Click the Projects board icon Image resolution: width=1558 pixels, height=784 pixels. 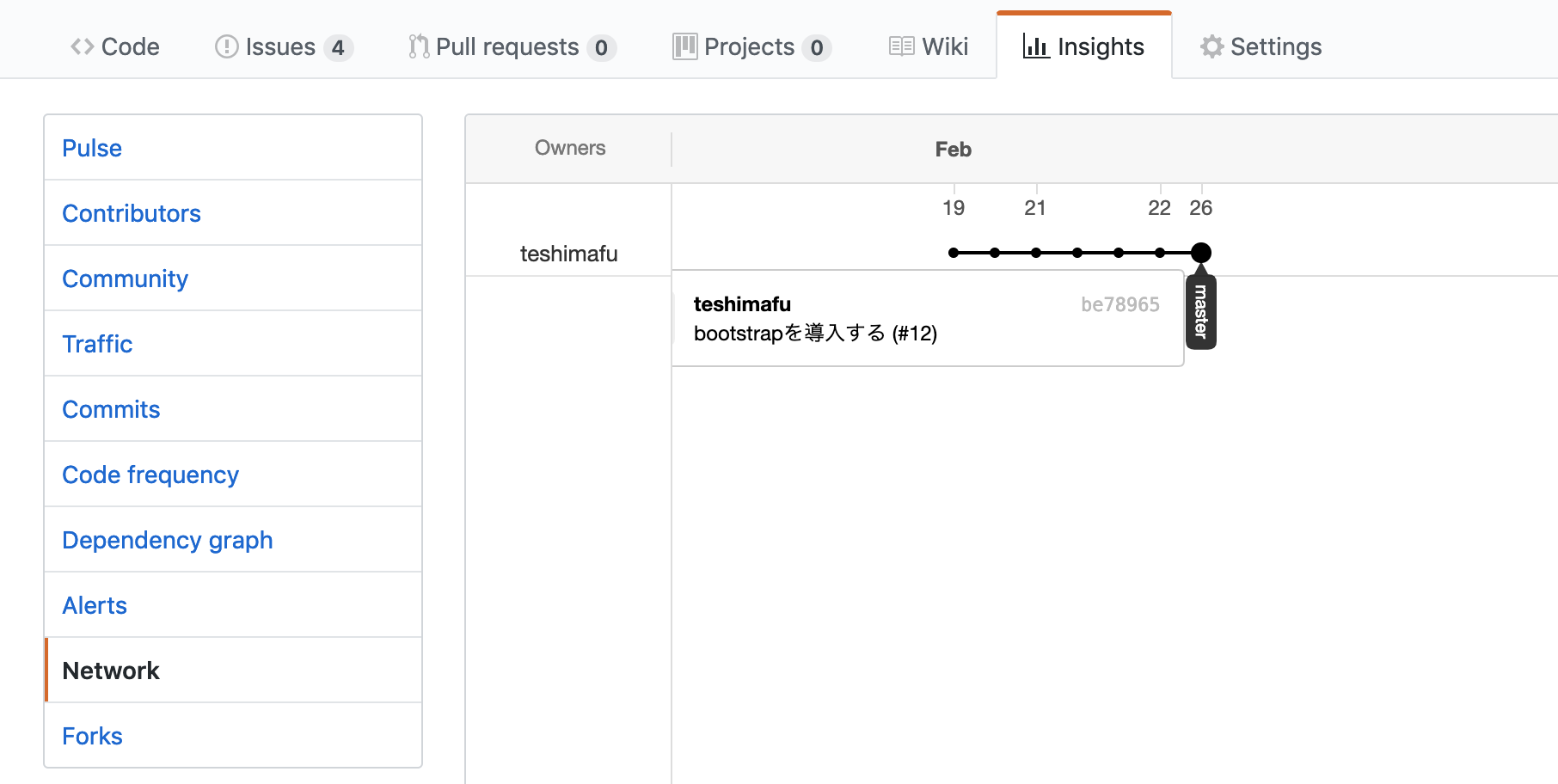(684, 46)
